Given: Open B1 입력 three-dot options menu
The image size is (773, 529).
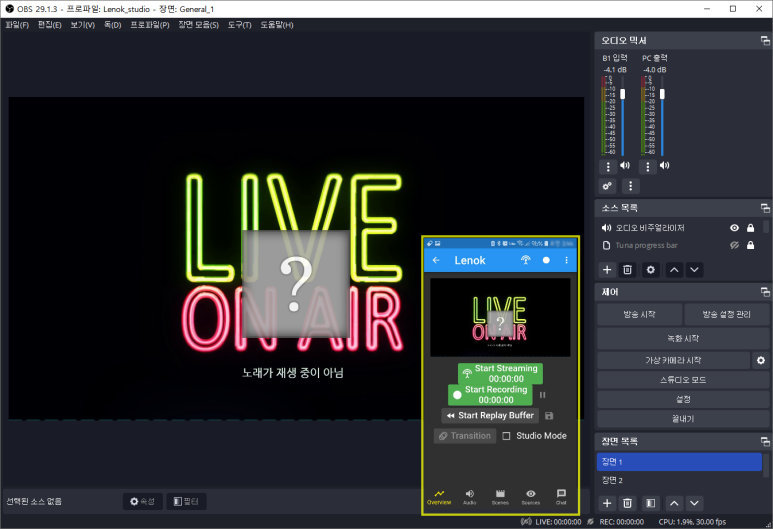Looking at the screenshot, I should coord(608,167).
